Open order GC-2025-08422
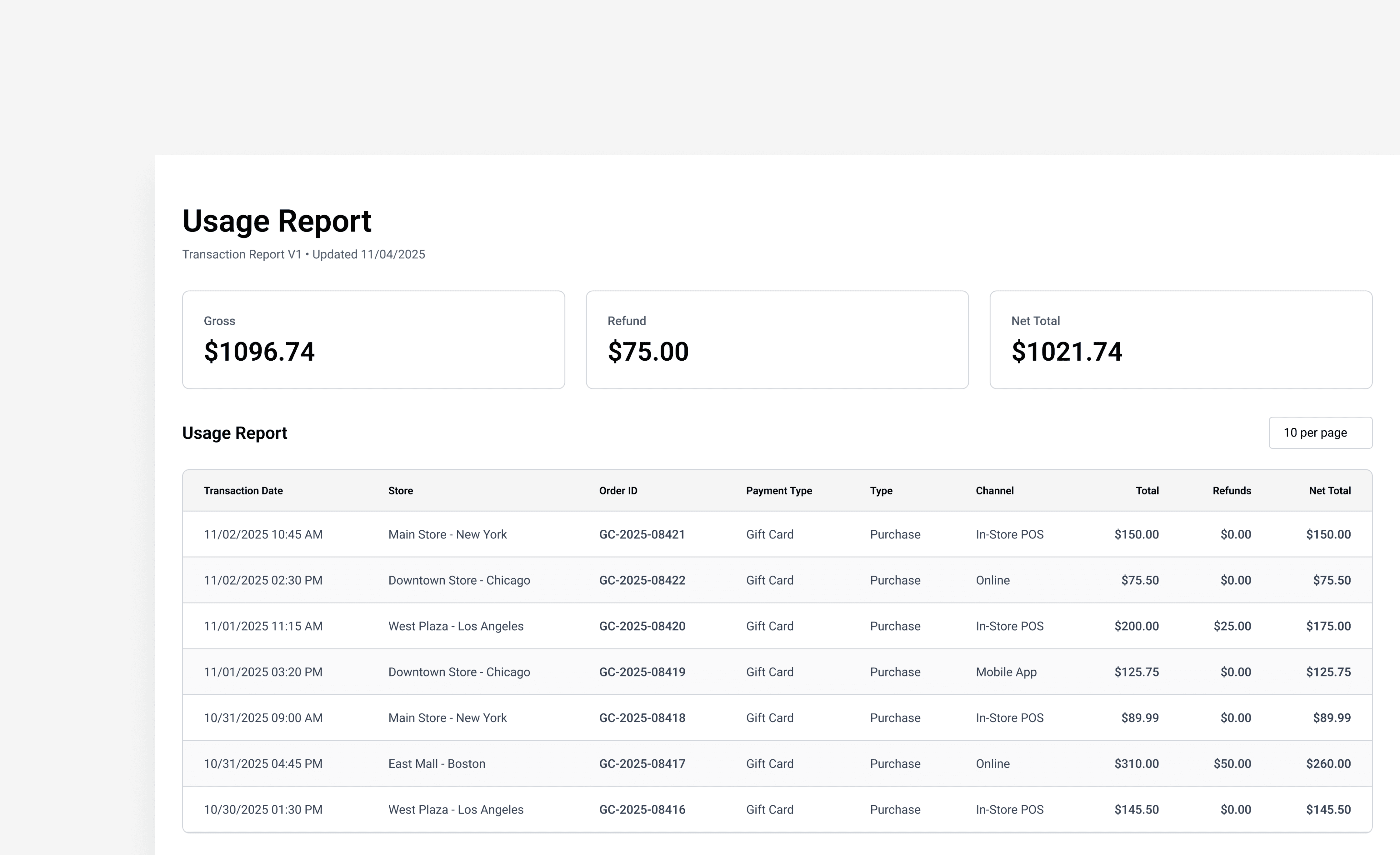This screenshot has height=855, width=1400. click(642, 581)
